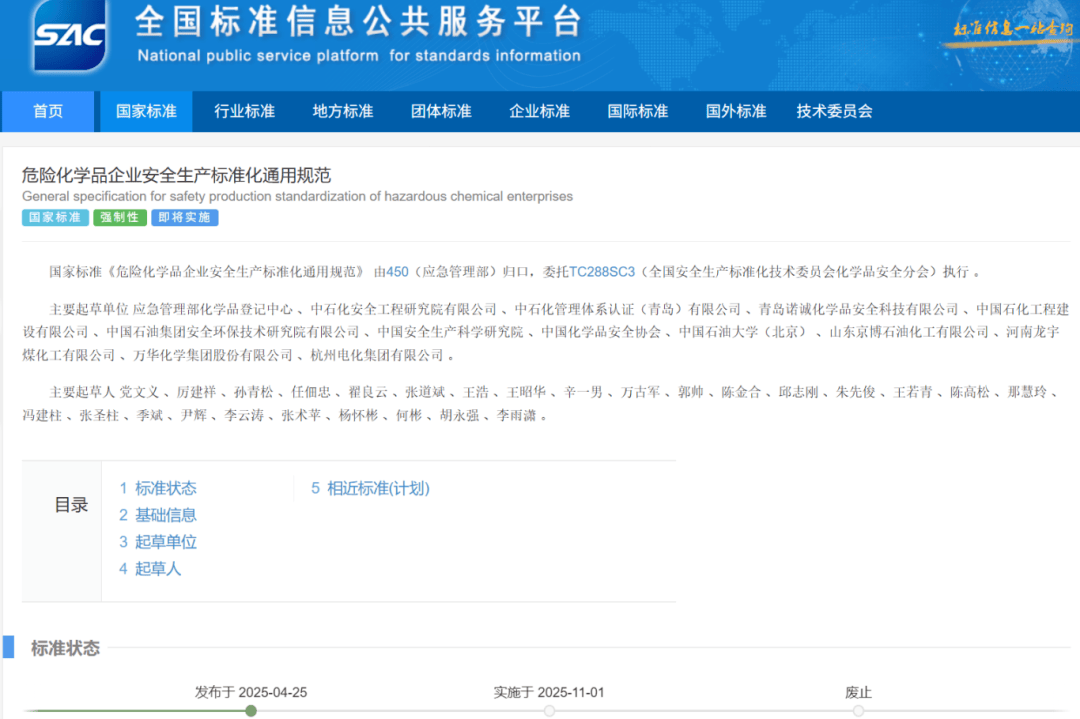Screen dimensions: 1080x719
Task: Click the SAC logo icon
Action: tap(69, 36)
